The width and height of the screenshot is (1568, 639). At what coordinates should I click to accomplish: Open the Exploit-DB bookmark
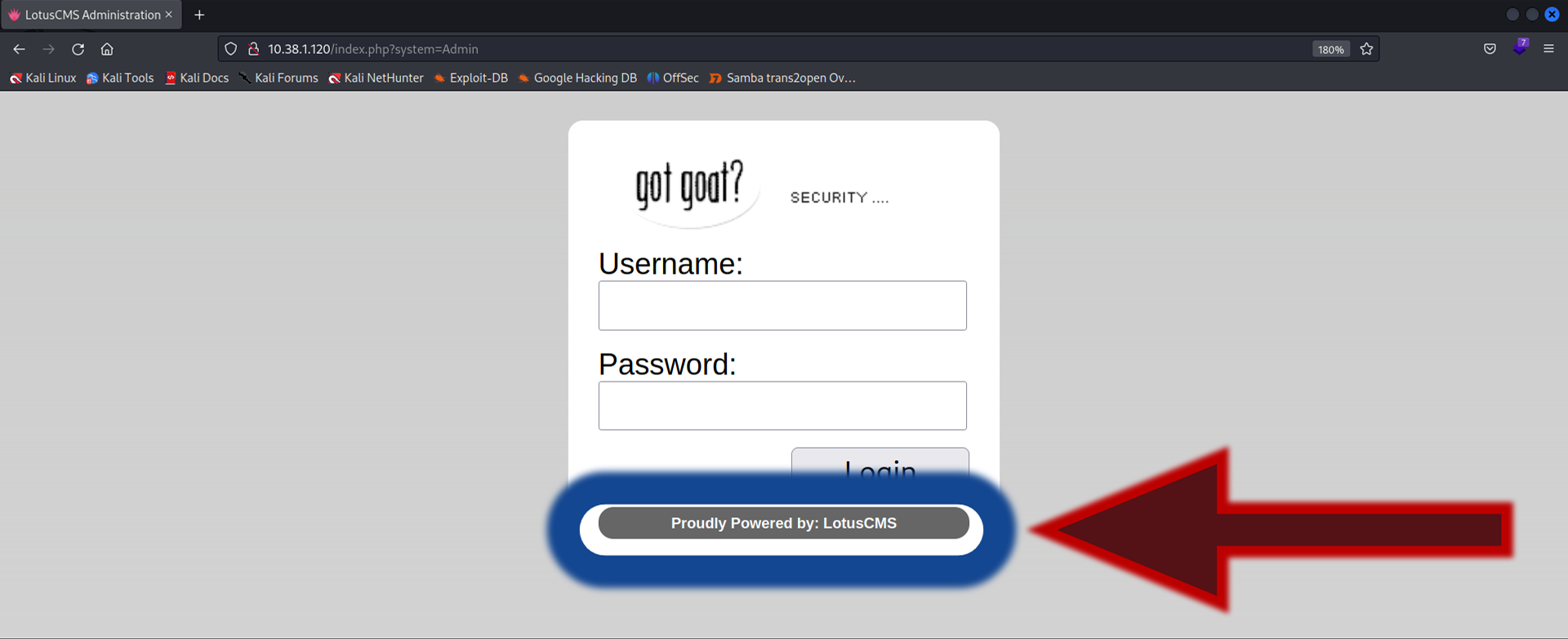tap(470, 78)
